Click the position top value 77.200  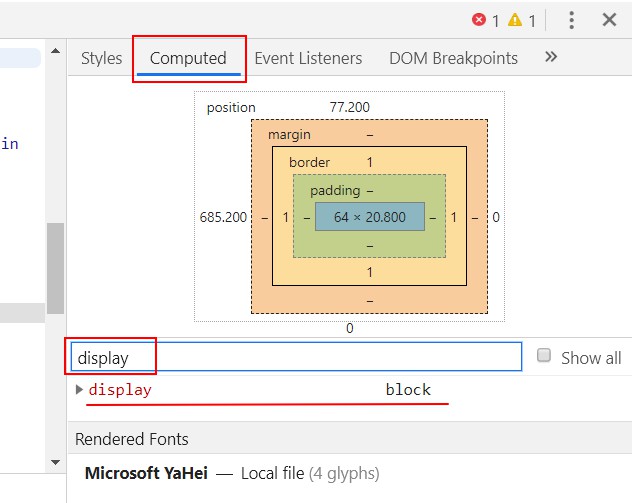(x=350, y=107)
